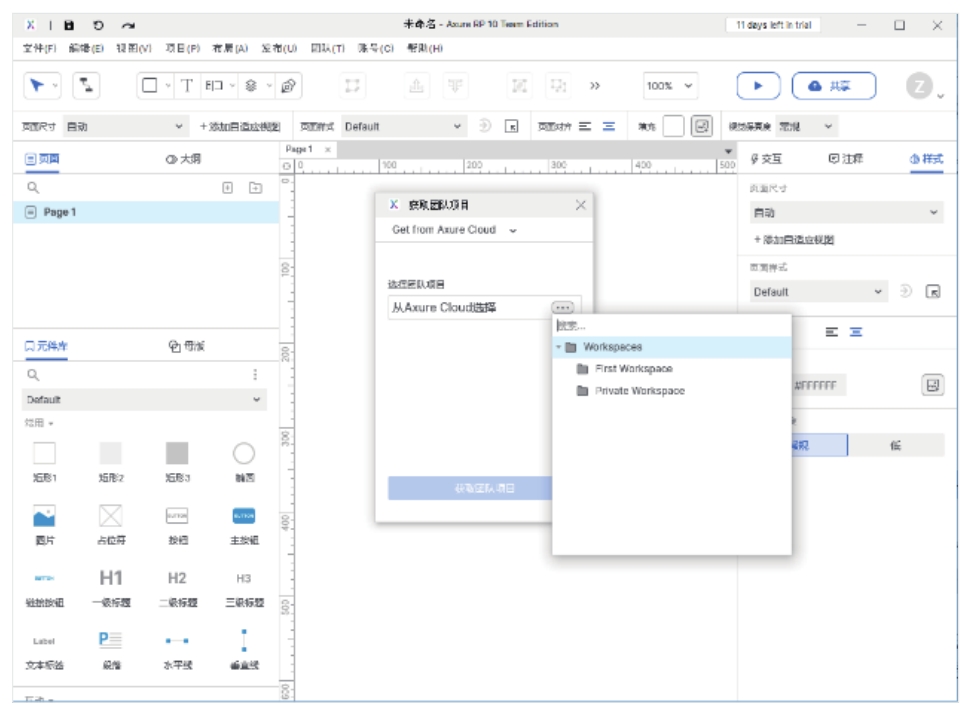968x711 pixels.
Task: Click the white fill color swatch
Action: pyautogui.click(x=674, y=127)
